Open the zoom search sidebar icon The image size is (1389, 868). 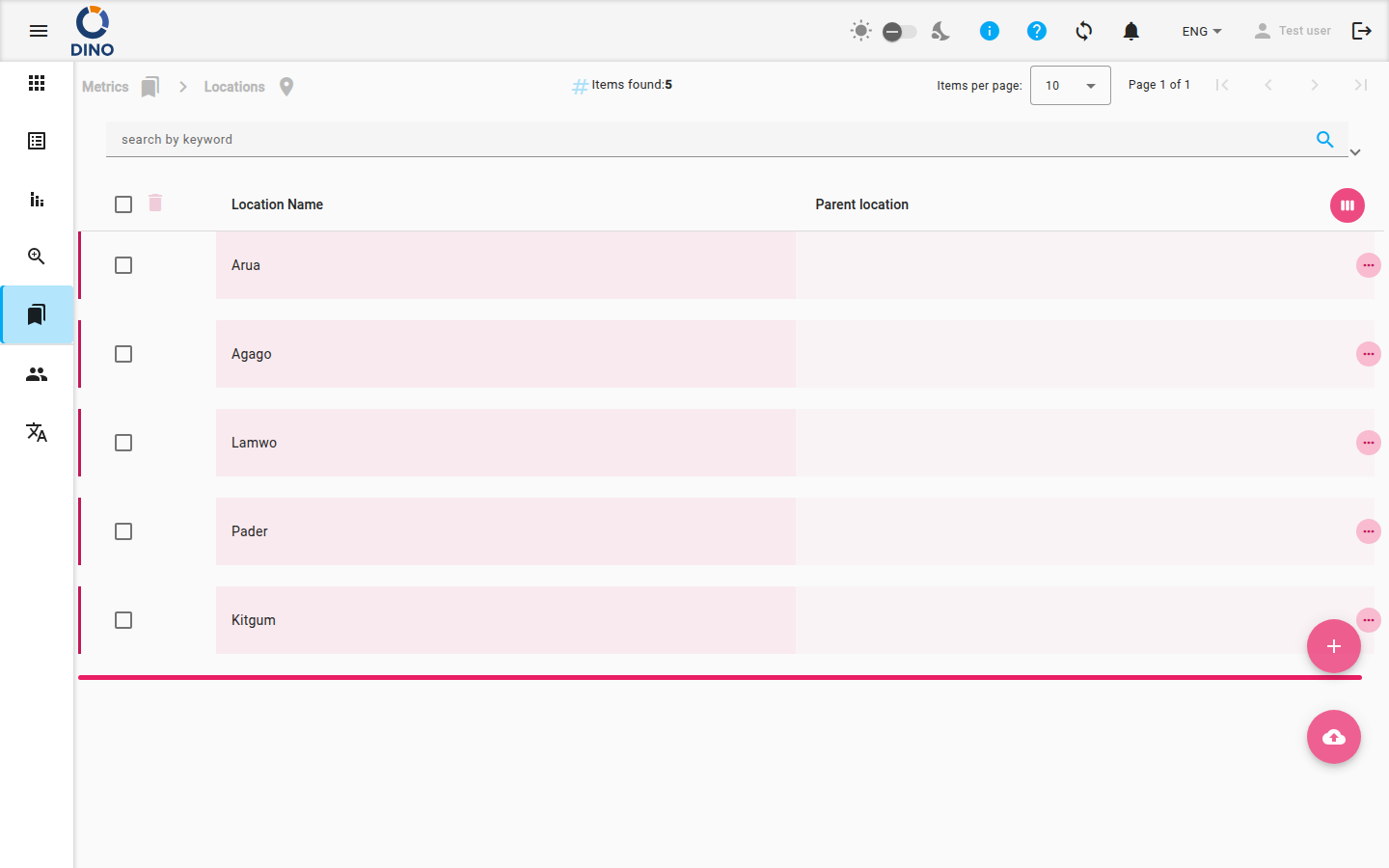pyautogui.click(x=37, y=257)
